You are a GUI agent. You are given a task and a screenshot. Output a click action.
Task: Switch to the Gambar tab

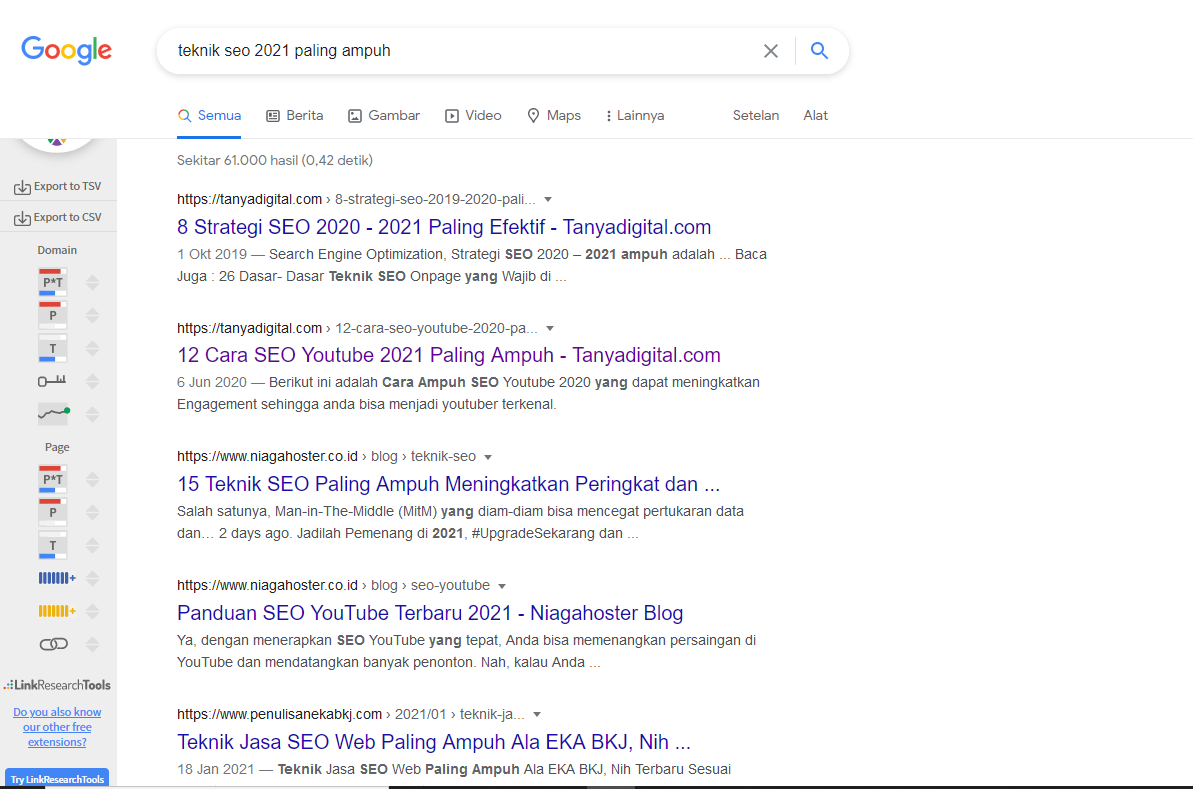click(x=384, y=116)
